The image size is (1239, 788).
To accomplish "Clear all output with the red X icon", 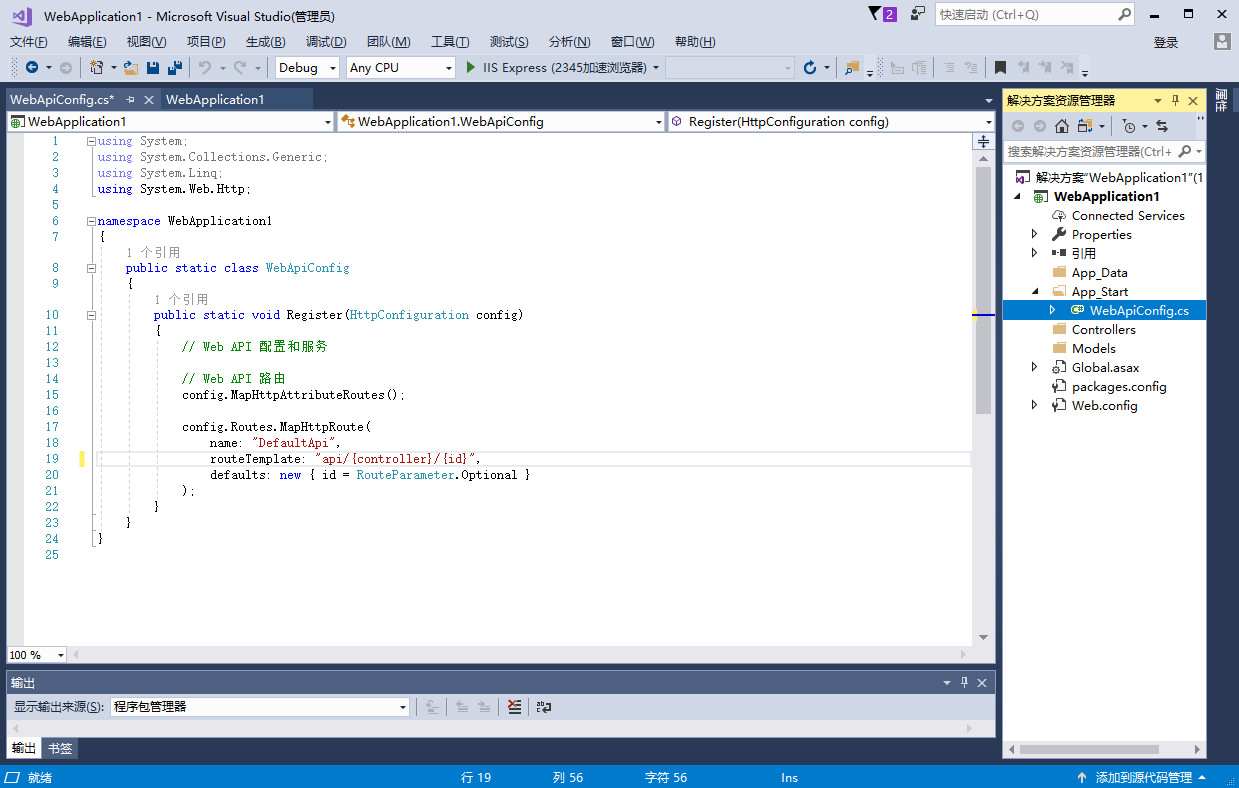I will [x=515, y=706].
